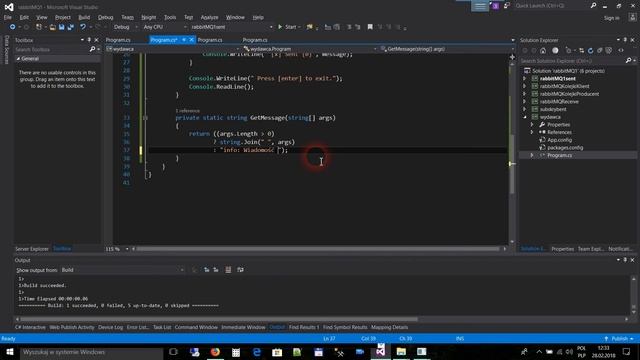Click the code editor horizontal scrollbar
The width and height of the screenshot is (640, 360).
point(318,249)
